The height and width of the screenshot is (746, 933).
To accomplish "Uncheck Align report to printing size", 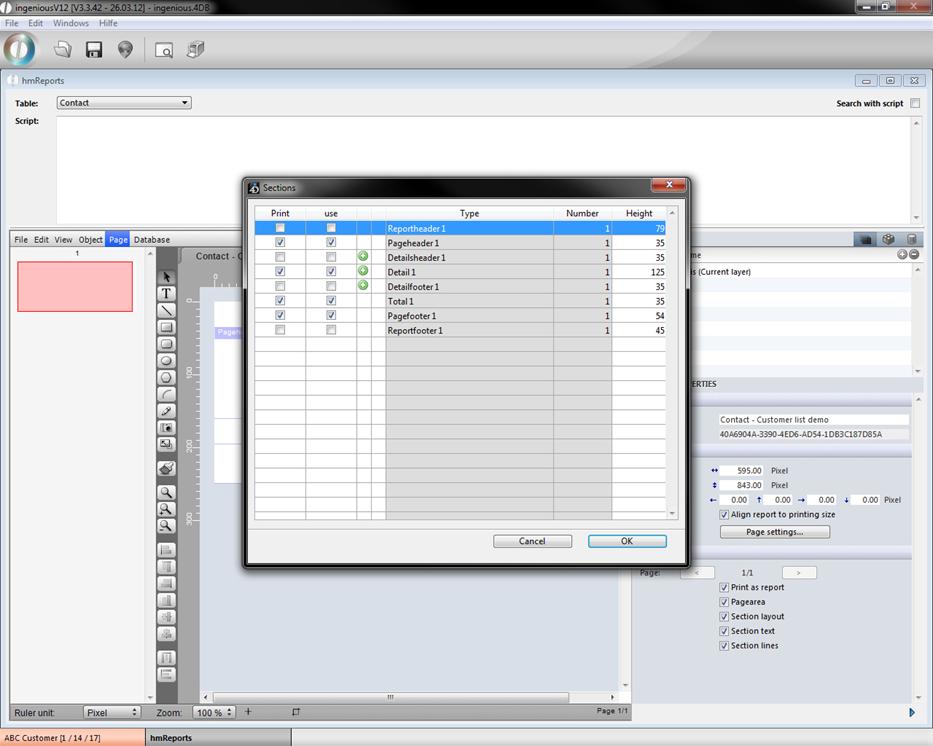I will [724, 514].
